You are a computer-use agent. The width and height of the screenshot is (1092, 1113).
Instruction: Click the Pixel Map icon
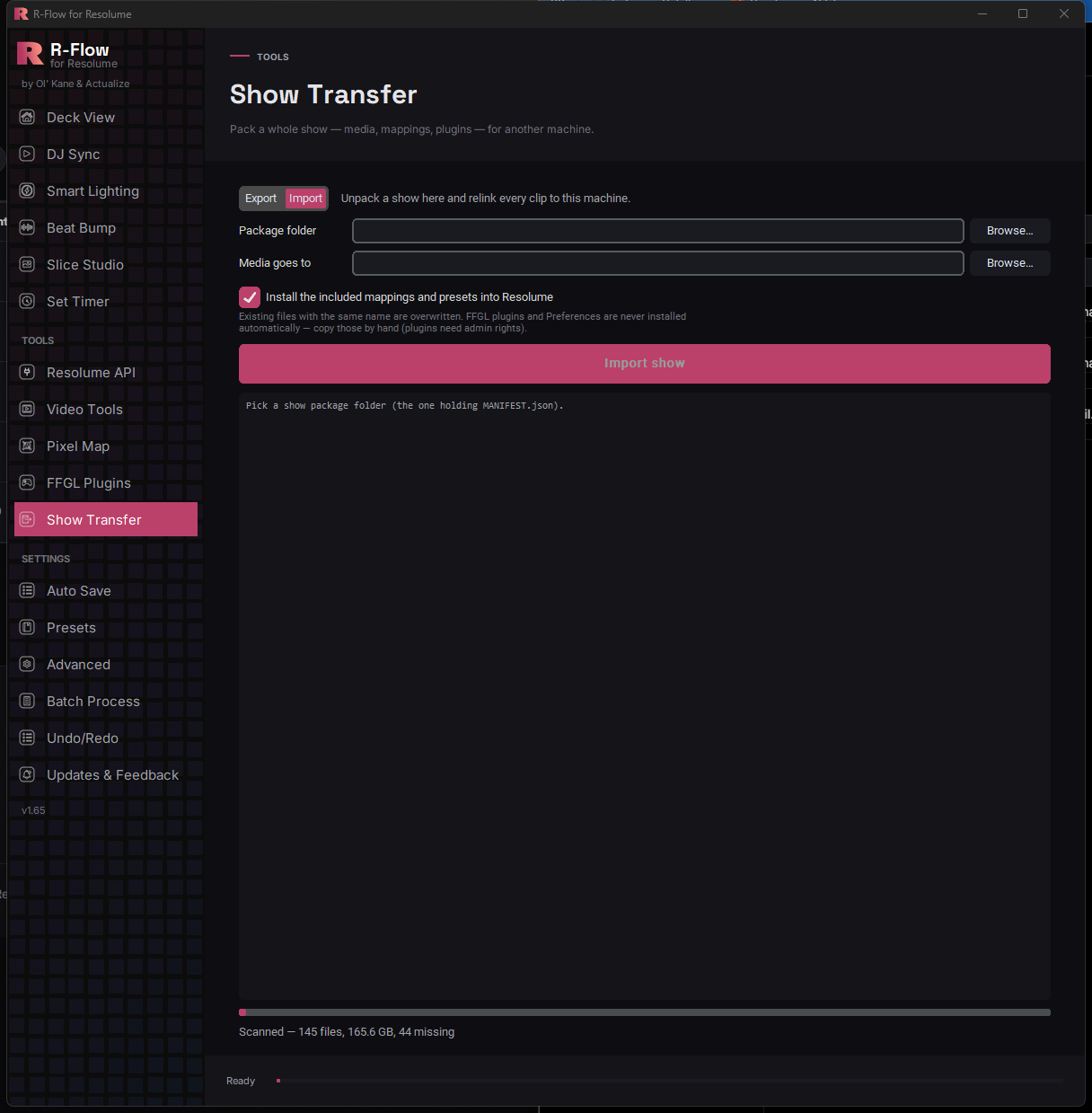(x=27, y=446)
